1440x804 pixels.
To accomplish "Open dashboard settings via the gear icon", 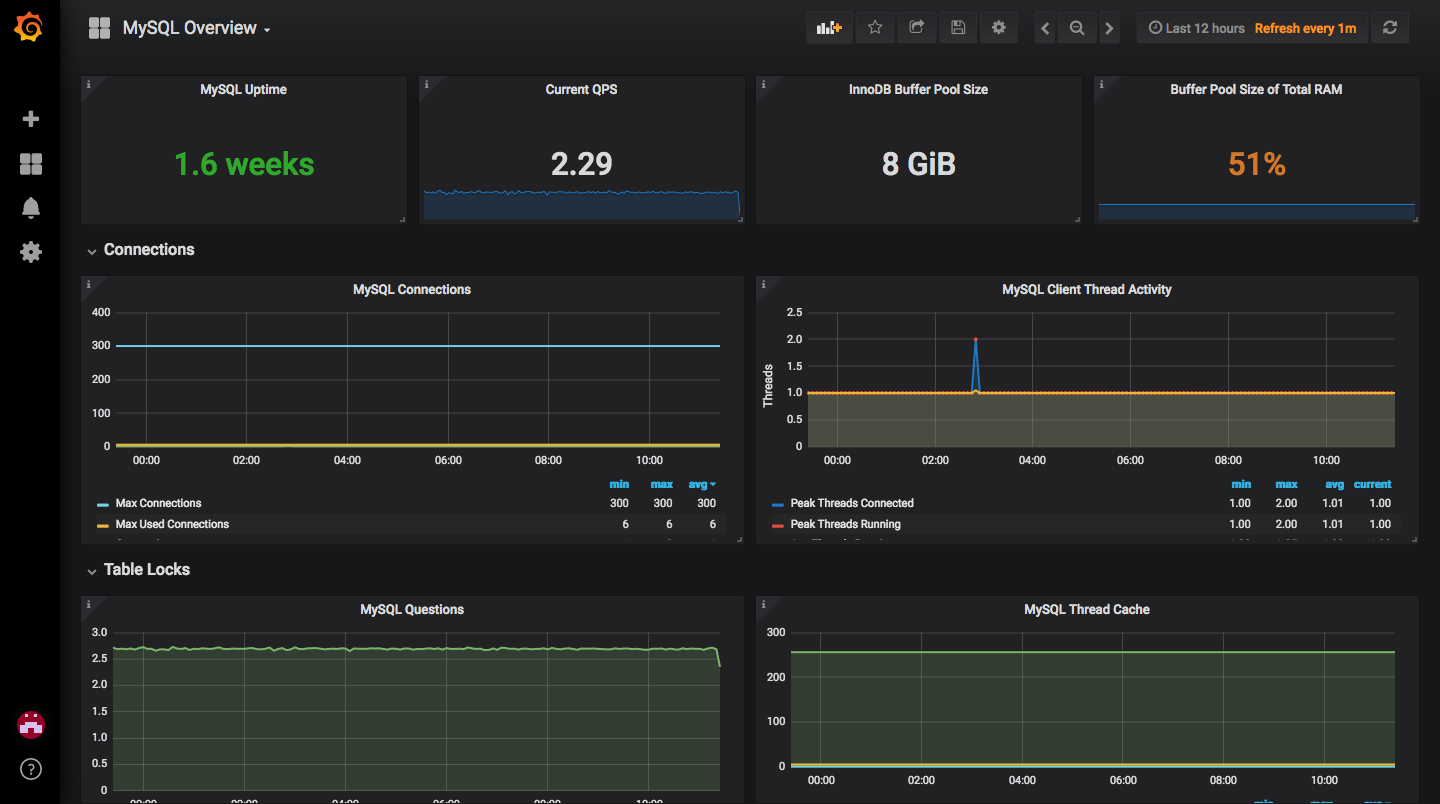I will click(x=998, y=27).
